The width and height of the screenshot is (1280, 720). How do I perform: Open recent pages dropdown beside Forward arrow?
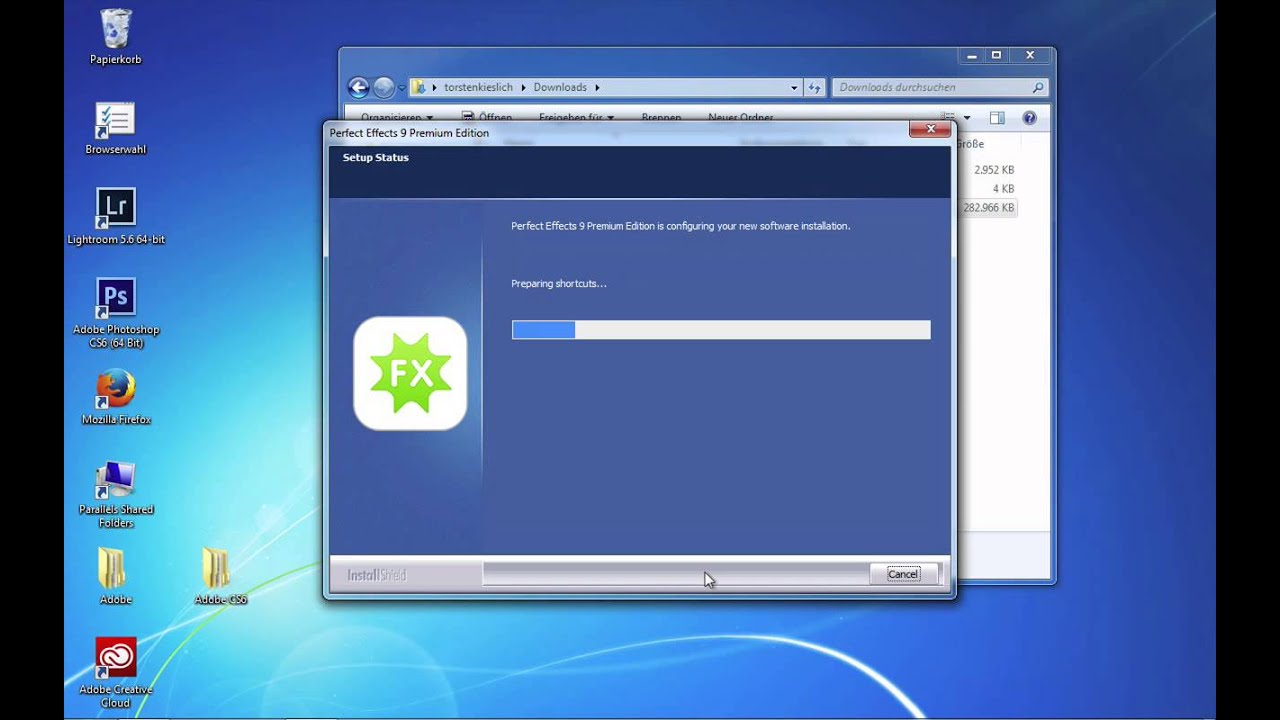click(x=402, y=88)
